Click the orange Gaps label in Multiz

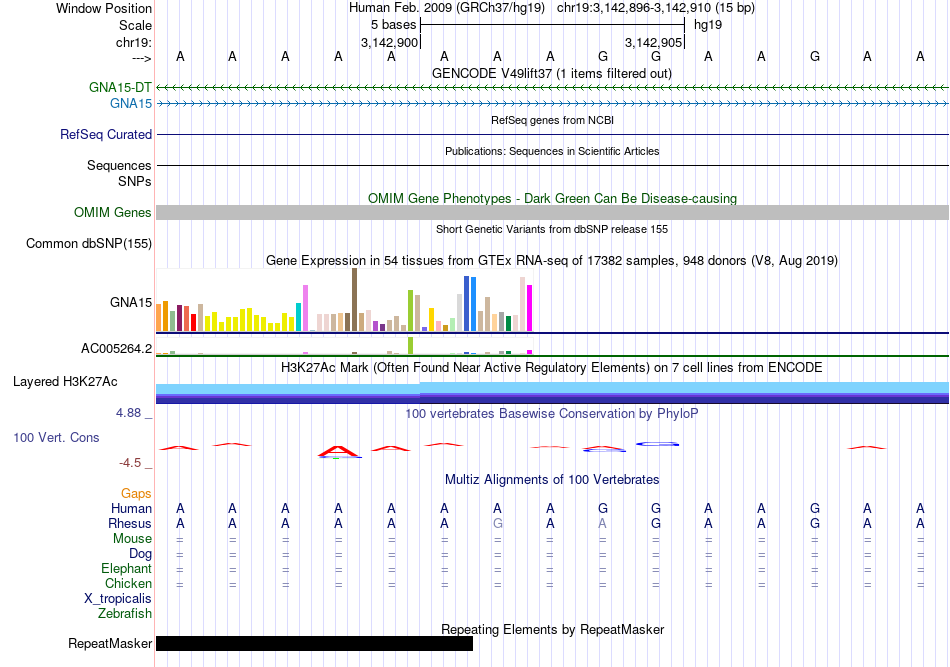136,494
